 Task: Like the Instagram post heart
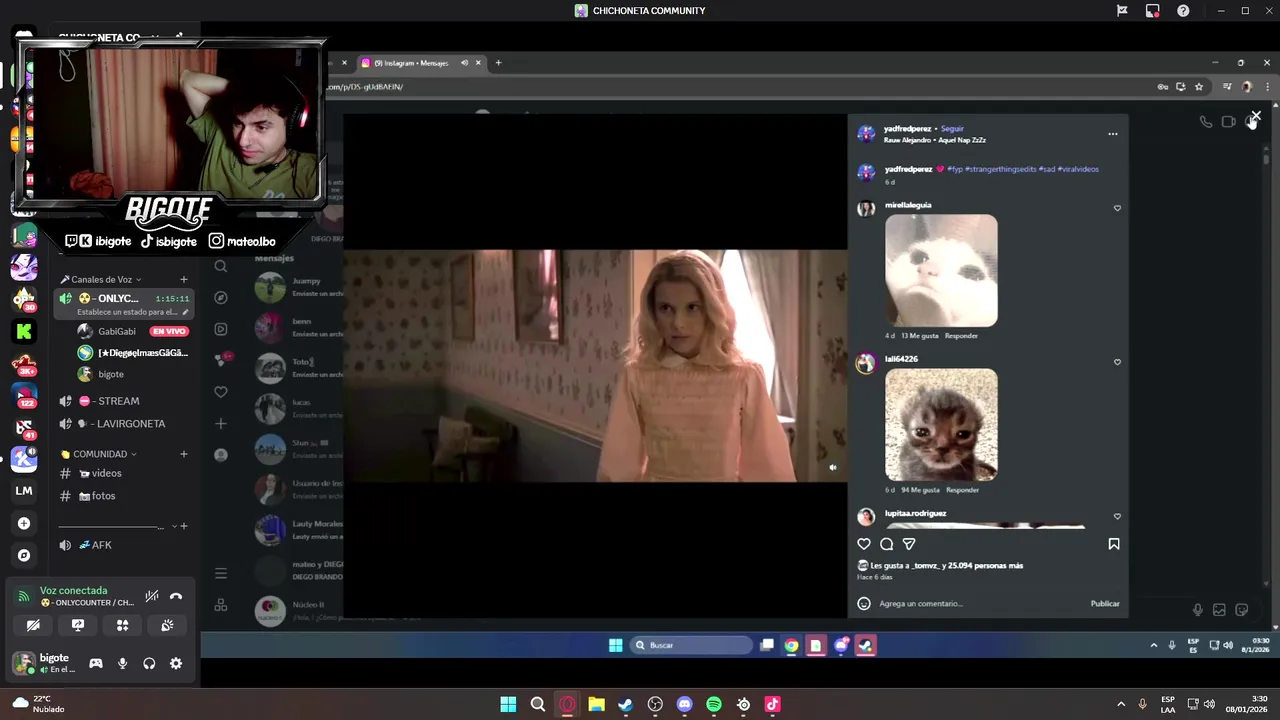pos(864,544)
